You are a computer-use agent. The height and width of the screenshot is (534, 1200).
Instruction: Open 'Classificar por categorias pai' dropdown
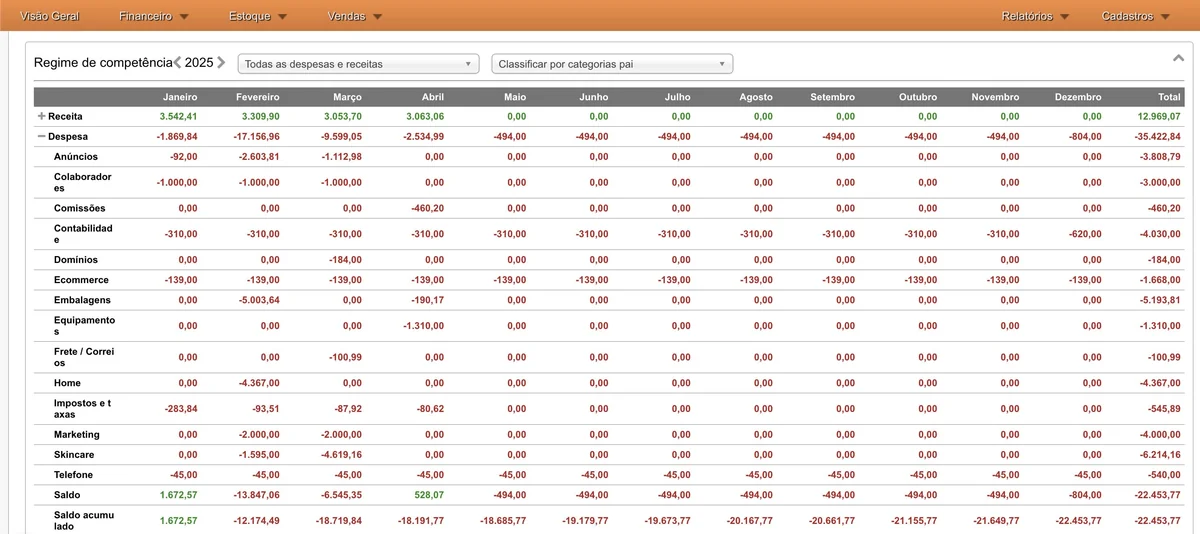point(612,64)
